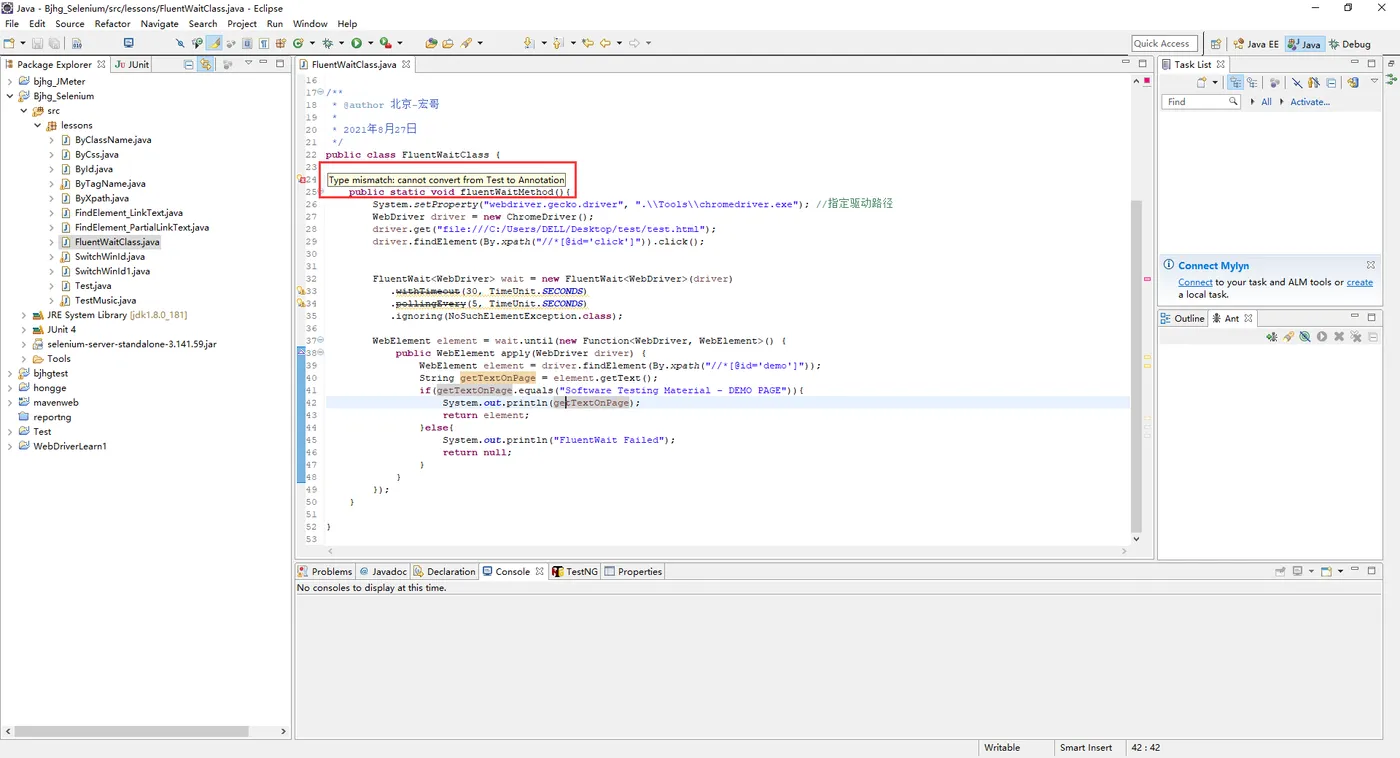Click the Open Perspective icon
This screenshot has width=1400, height=758.
point(1215,44)
